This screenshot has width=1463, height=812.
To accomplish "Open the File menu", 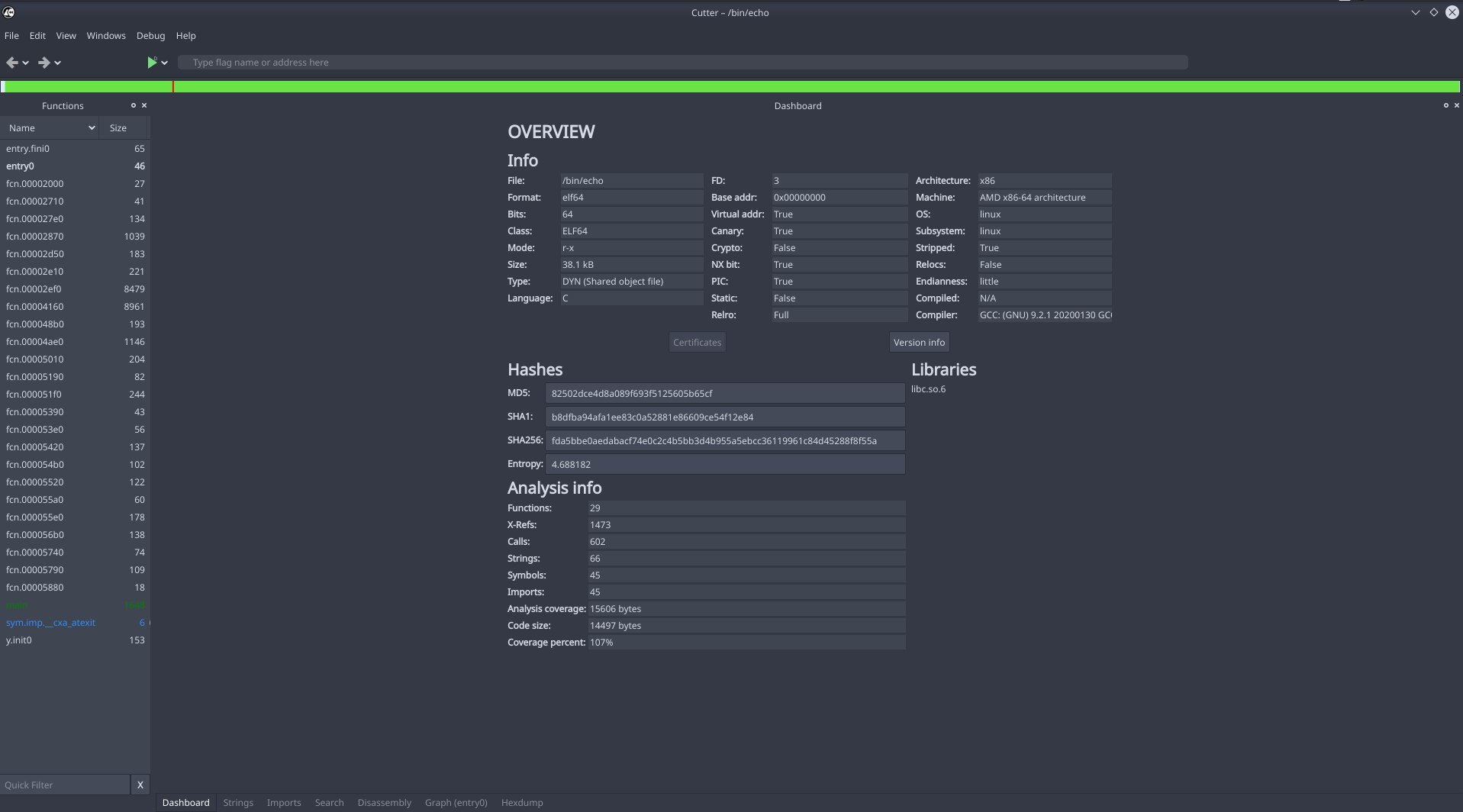I will (11, 36).
